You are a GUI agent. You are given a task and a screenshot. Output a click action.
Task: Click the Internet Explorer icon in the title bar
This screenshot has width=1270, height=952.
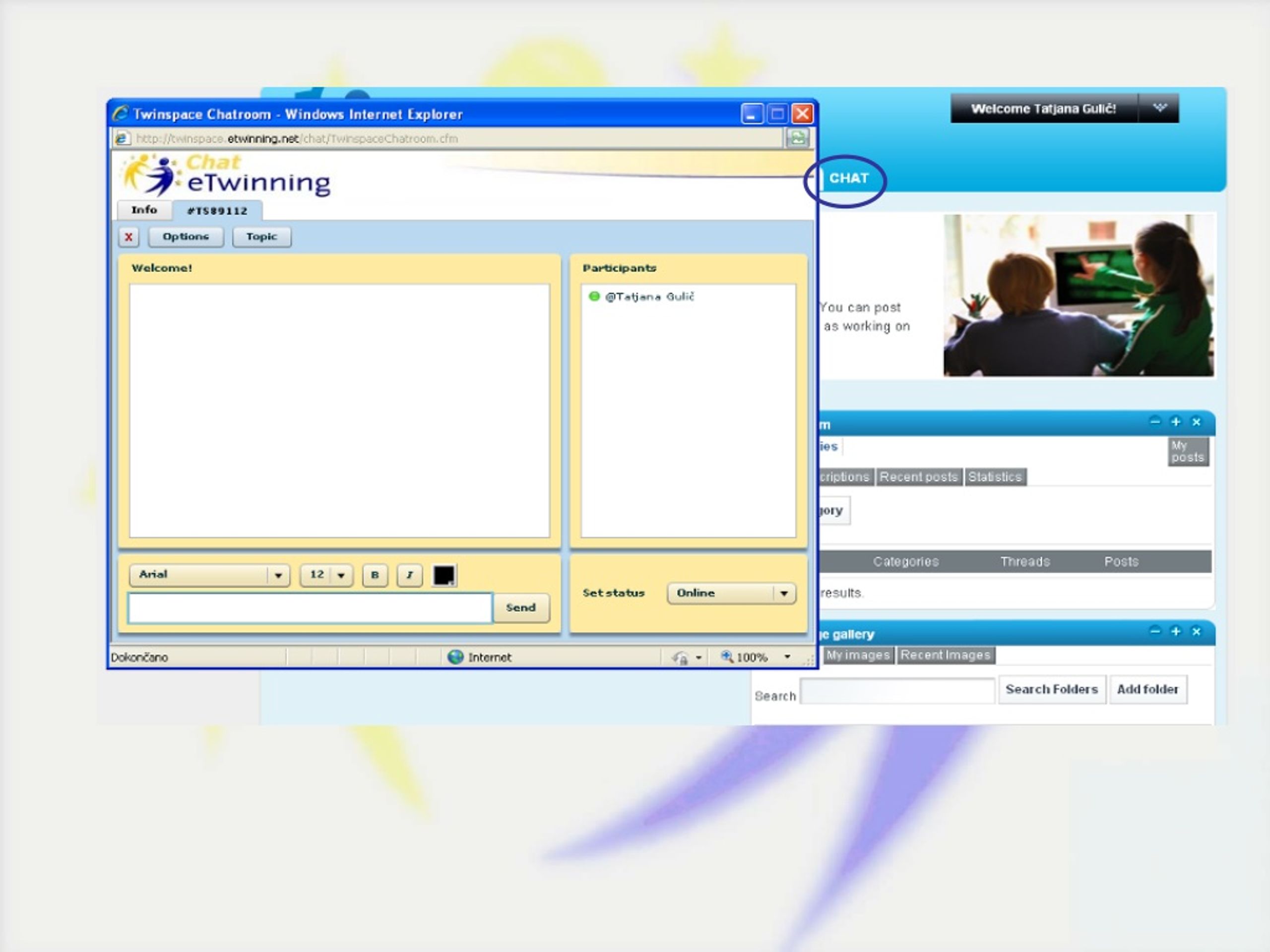click(x=121, y=113)
